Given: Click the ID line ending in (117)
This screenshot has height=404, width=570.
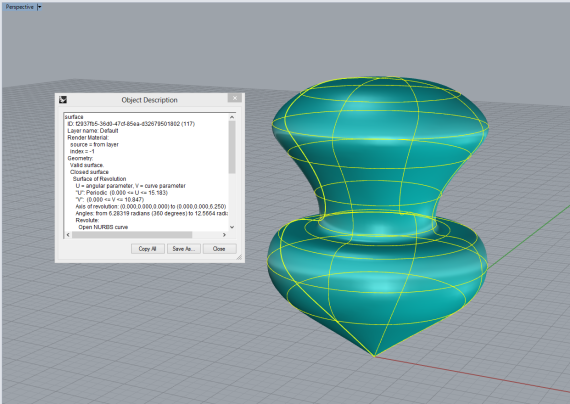Looking at the screenshot, I should point(131,124).
